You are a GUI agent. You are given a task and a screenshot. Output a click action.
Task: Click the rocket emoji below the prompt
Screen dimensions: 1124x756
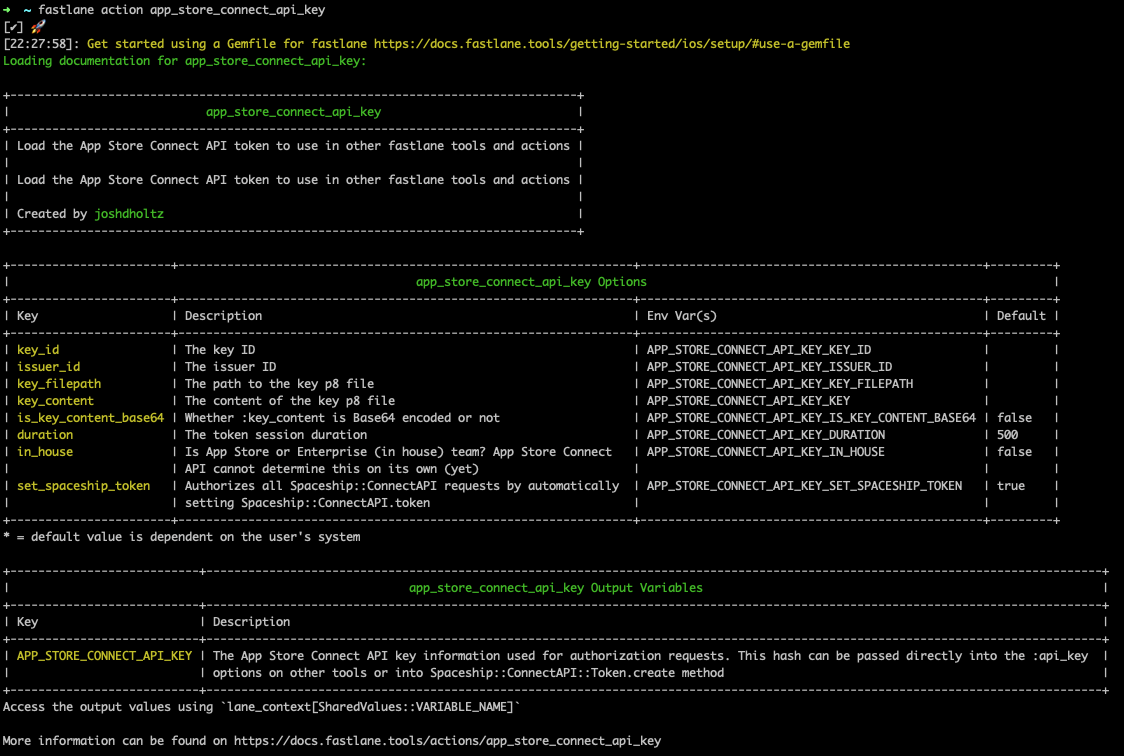38,27
